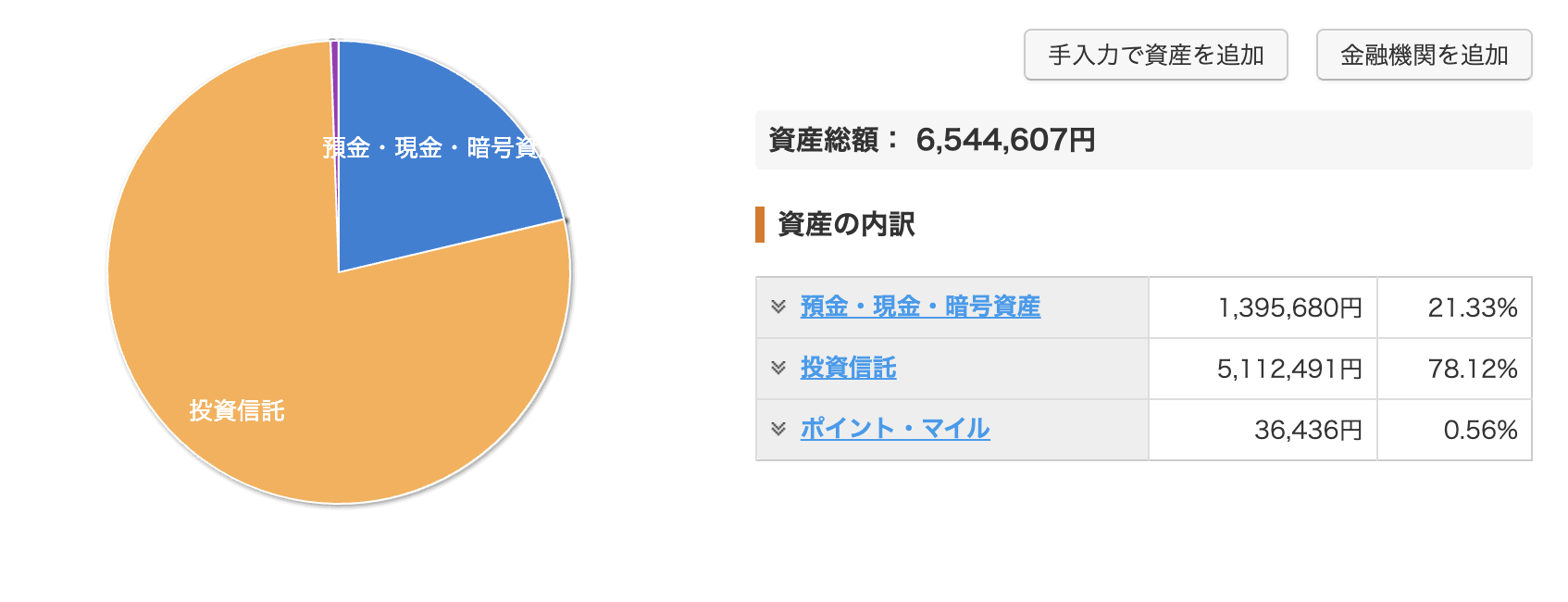Open the 預金・現金・暗号資産 link
This screenshot has width=1568, height=602.
(x=920, y=307)
